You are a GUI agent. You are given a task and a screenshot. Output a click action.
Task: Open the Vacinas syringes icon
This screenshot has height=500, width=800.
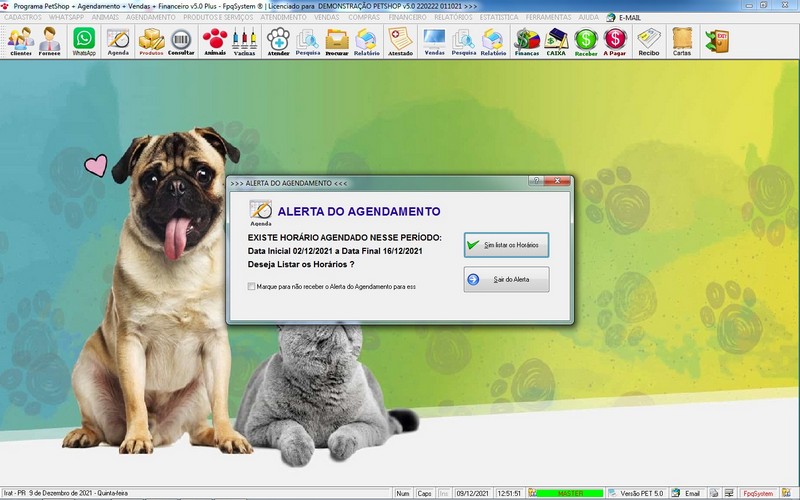(244, 41)
